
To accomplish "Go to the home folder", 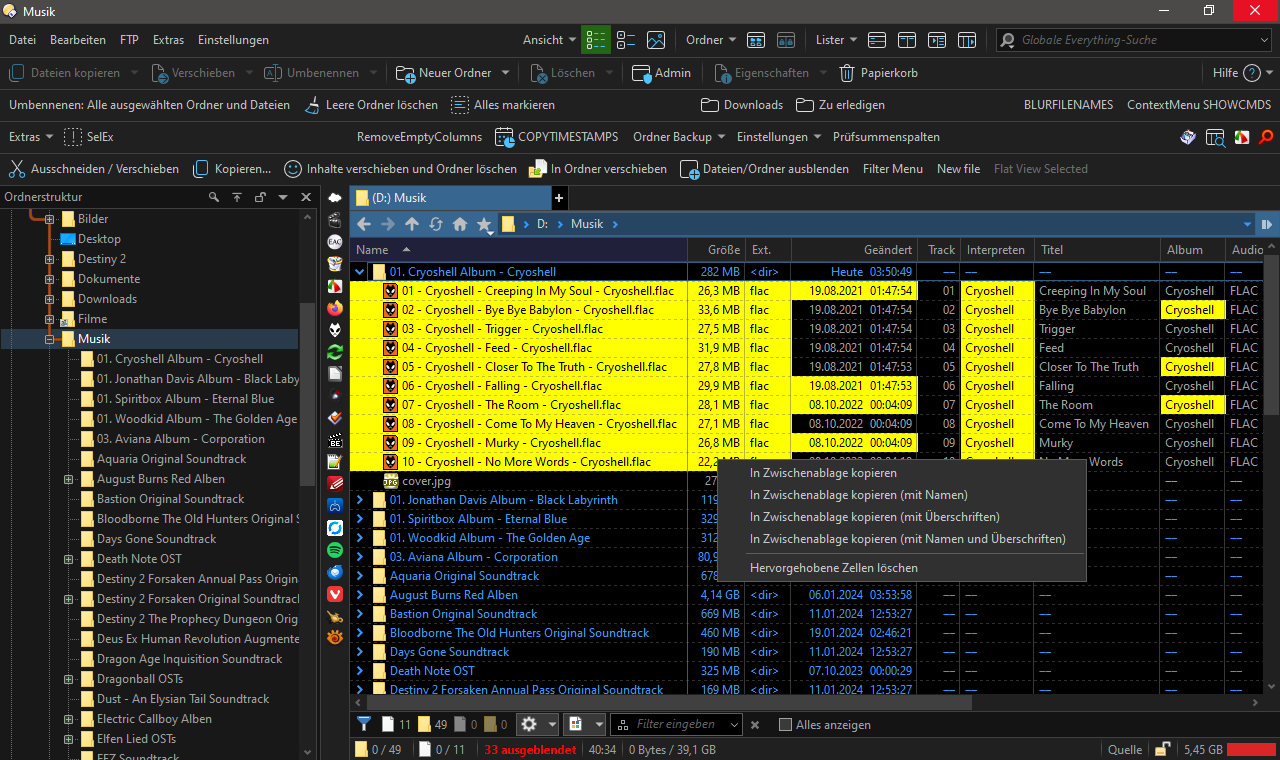I will 460,224.
